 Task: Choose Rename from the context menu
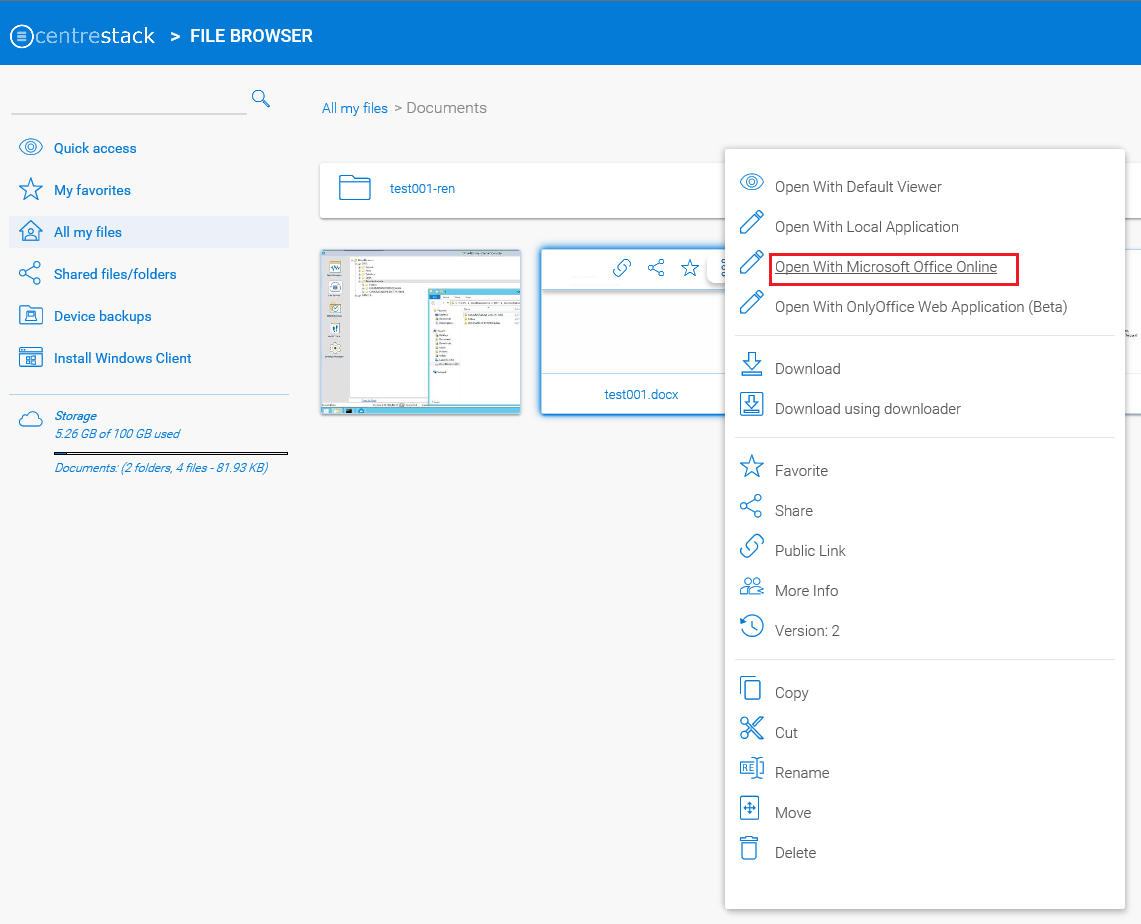tap(802, 773)
